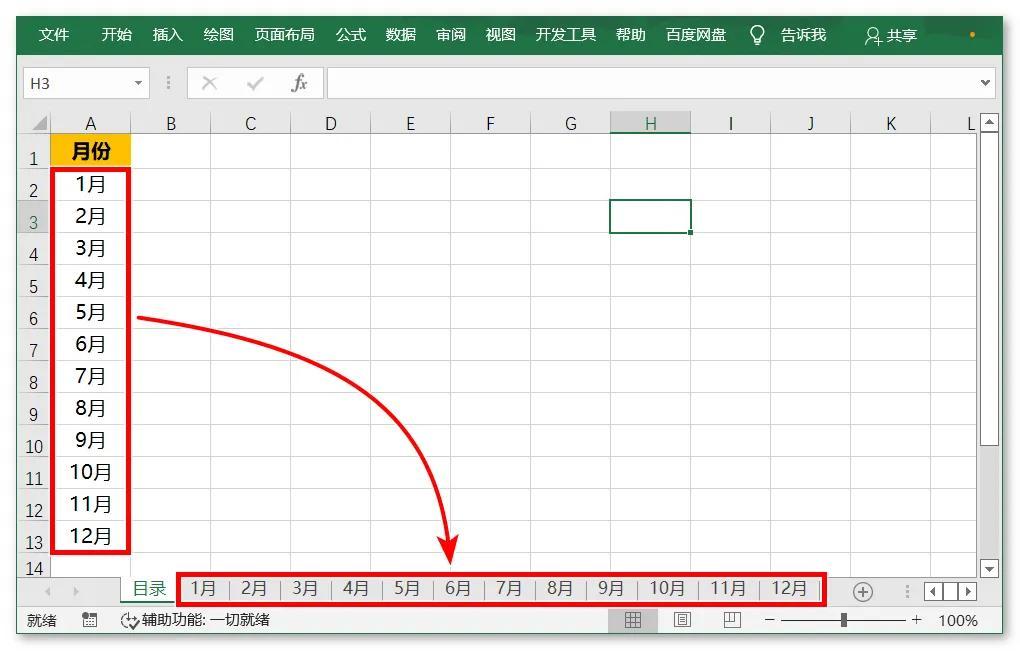Switch to the 3月 sheet tab

pyautogui.click(x=304, y=589)
